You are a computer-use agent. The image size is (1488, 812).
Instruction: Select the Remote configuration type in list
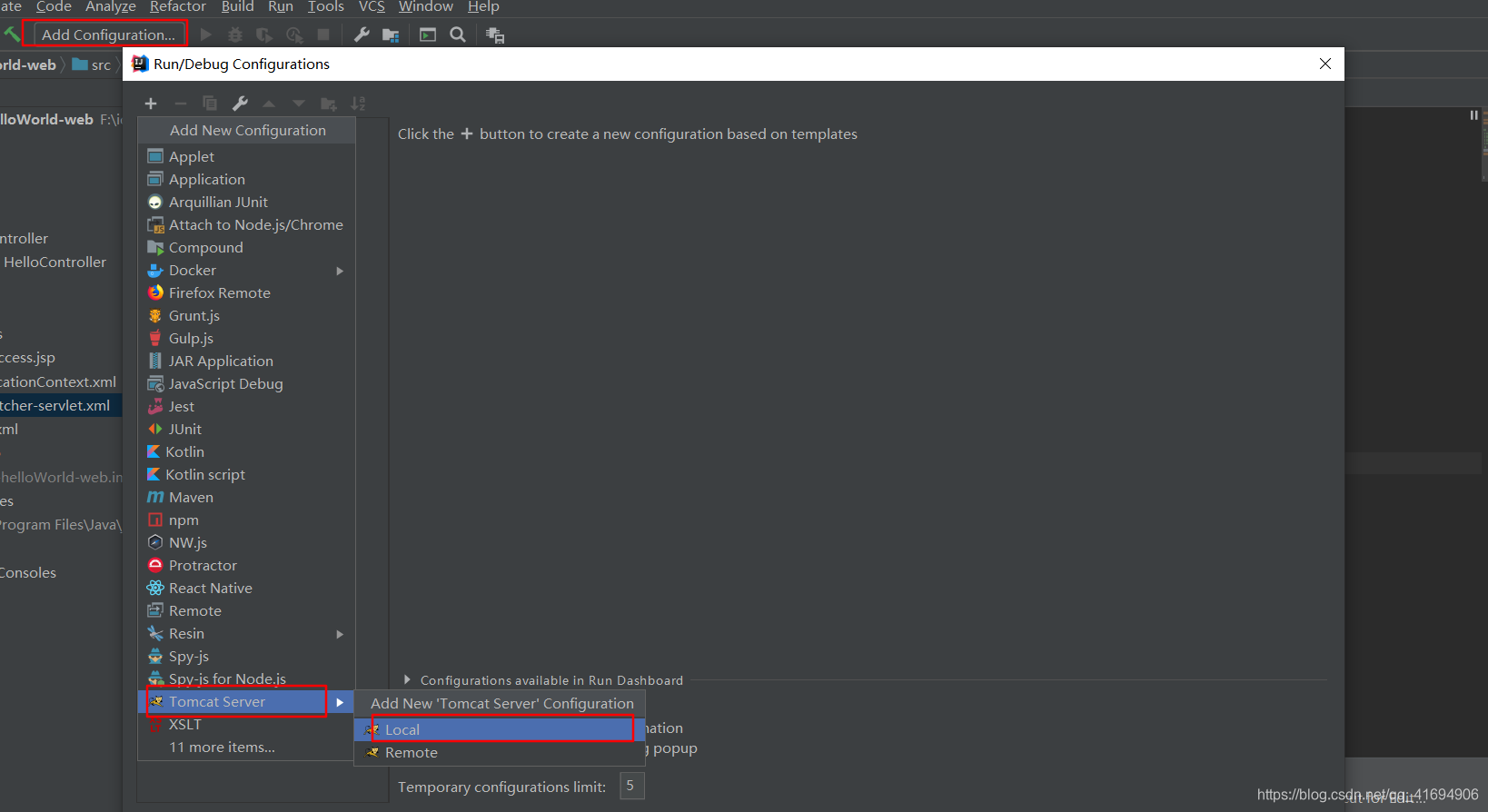coord(245,610)
